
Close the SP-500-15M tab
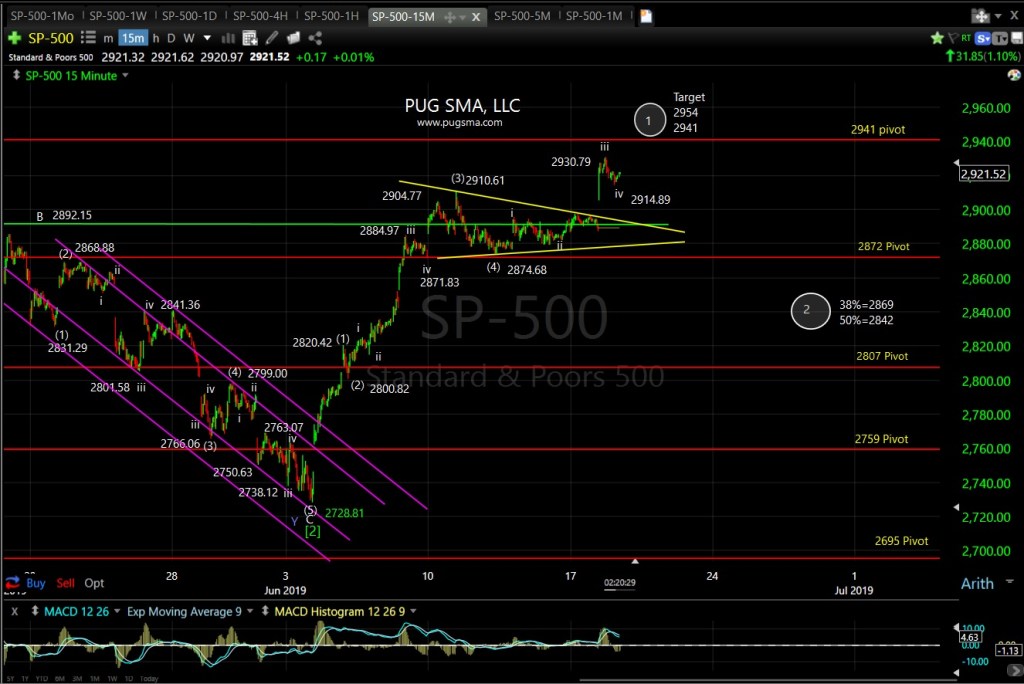(476, 17)
